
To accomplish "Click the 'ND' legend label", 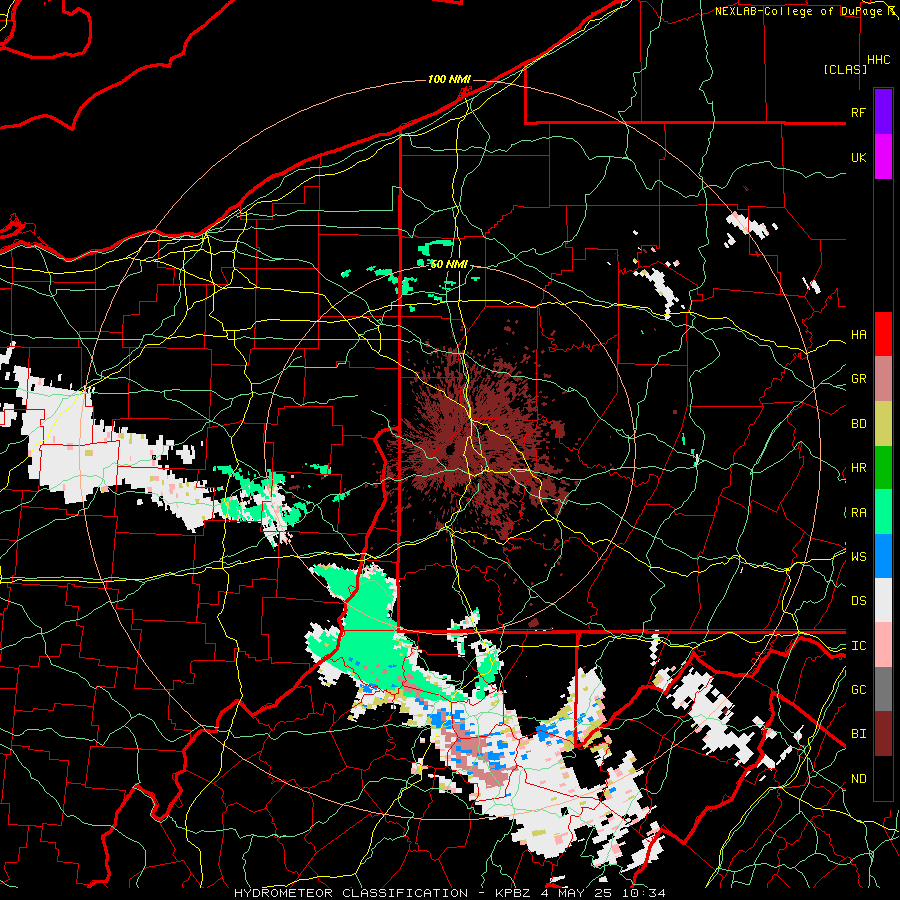I will [858, 779].
